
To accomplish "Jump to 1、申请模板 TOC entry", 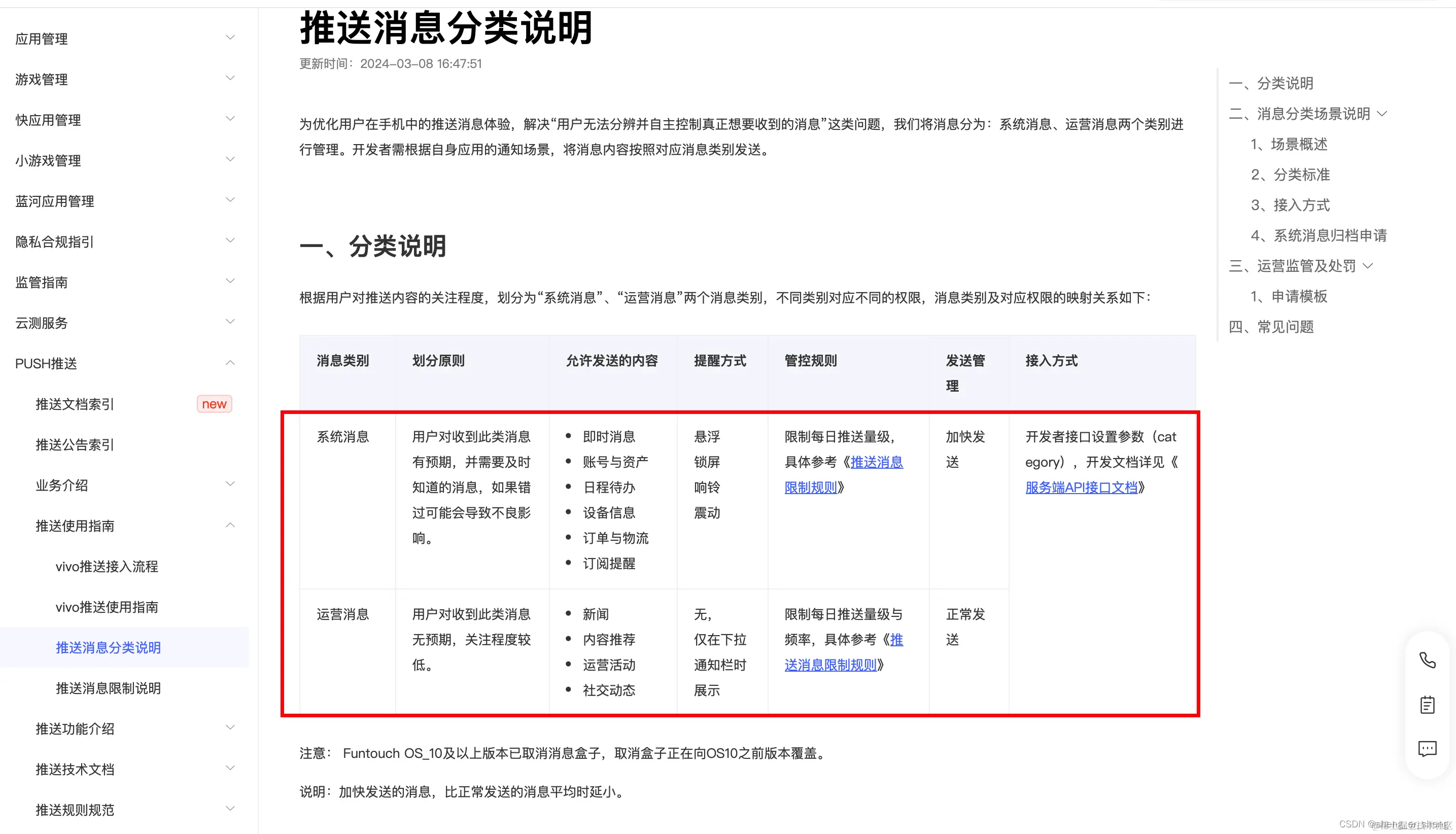I will pyautogui.click(x=1288, y=296).
